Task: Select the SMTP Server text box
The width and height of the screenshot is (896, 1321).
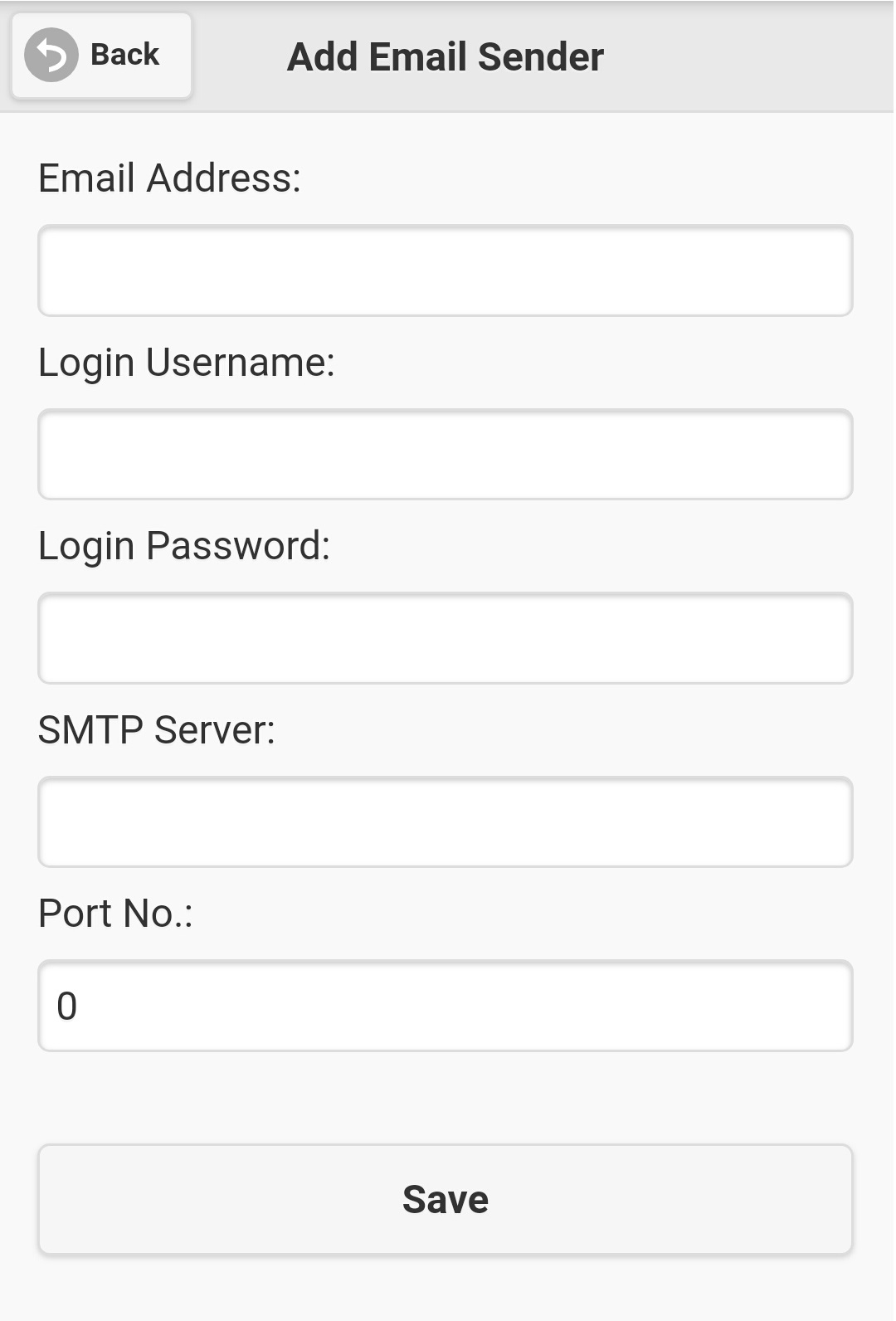Action: click(445, 822)
